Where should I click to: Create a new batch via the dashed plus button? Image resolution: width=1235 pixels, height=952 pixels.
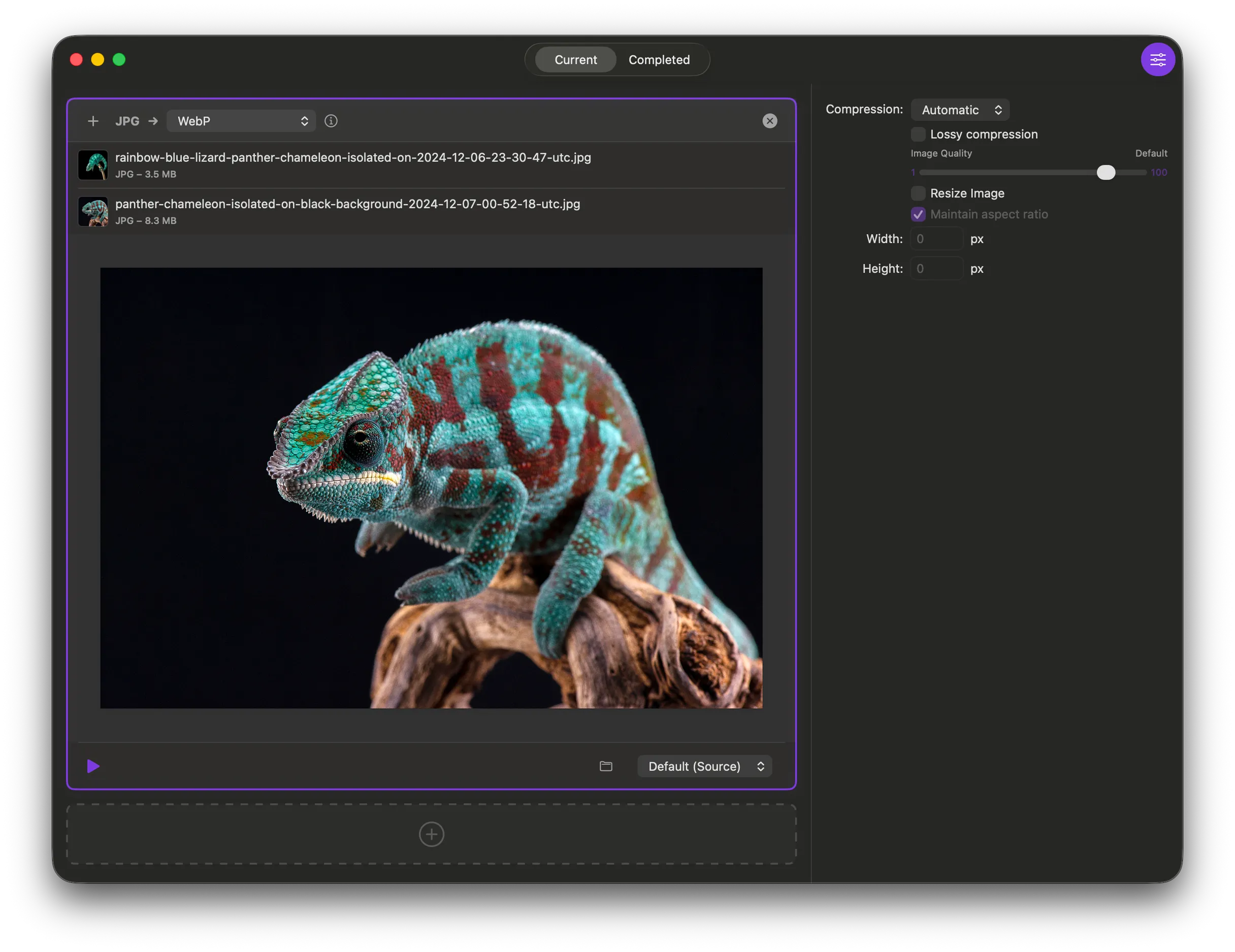(x=432, y=834)
